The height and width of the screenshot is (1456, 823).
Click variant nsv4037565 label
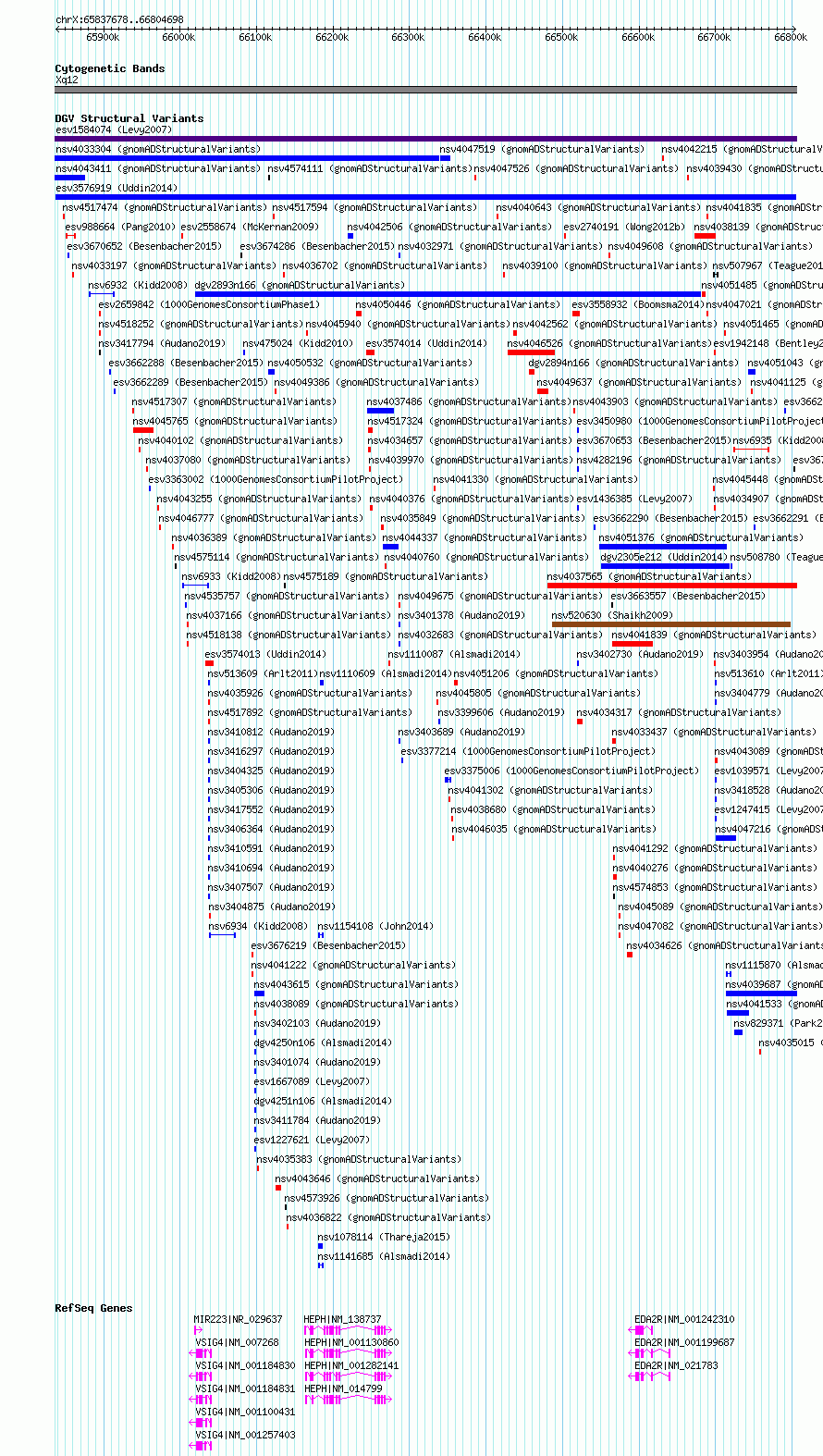[649, 576]
